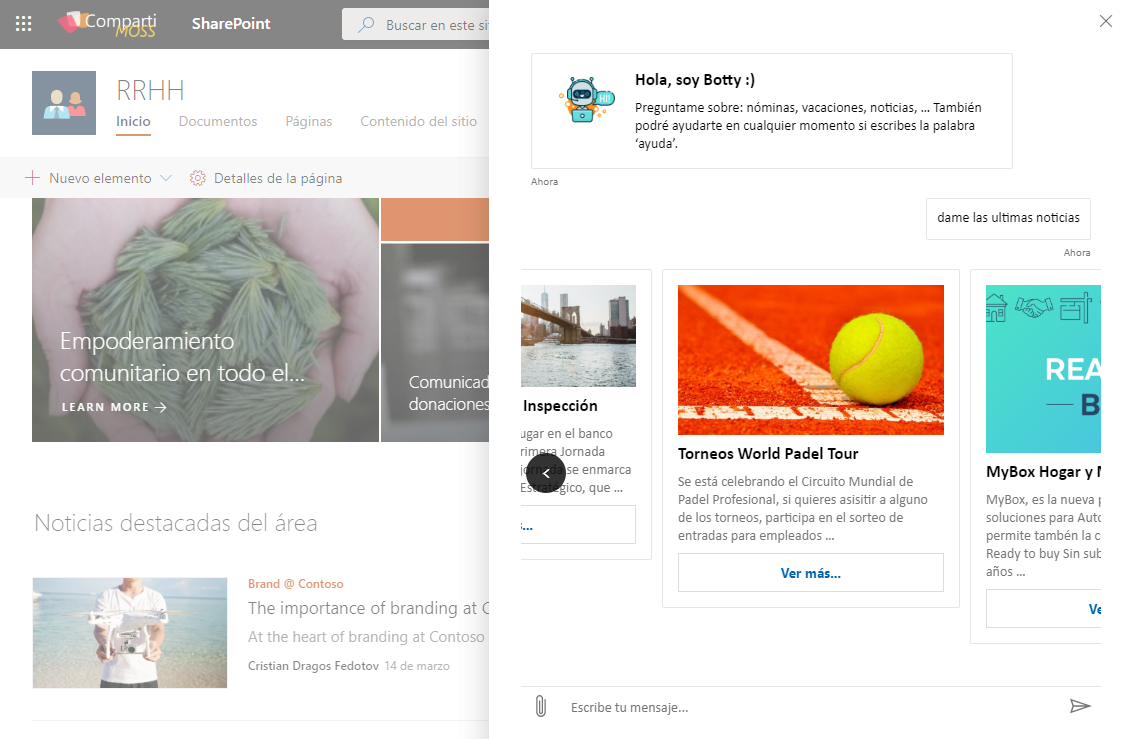Open the drone article thumbnail

coord(130,632)
